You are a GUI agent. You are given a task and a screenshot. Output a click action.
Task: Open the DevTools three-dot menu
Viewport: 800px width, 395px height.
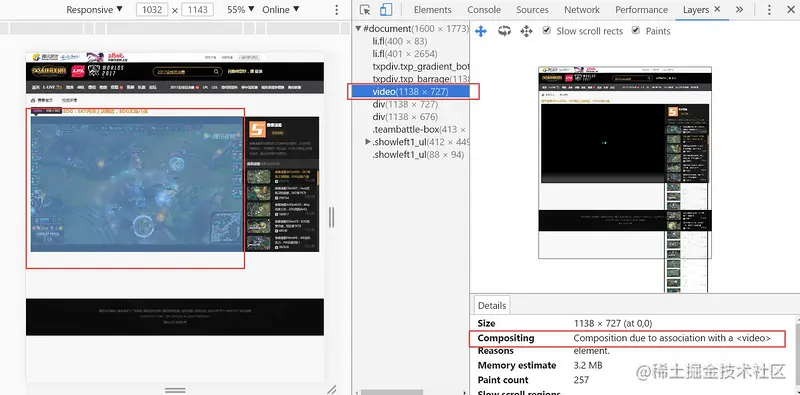coord(769,10)
